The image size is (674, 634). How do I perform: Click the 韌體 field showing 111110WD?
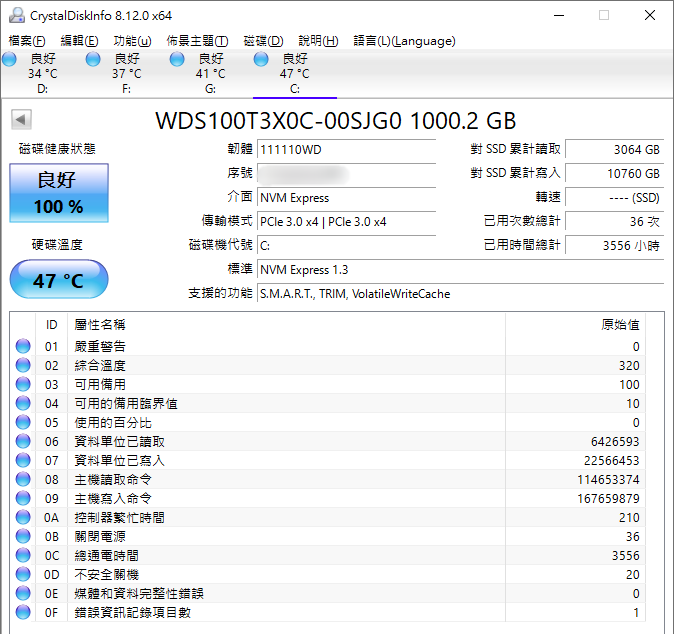coord(346,150)
